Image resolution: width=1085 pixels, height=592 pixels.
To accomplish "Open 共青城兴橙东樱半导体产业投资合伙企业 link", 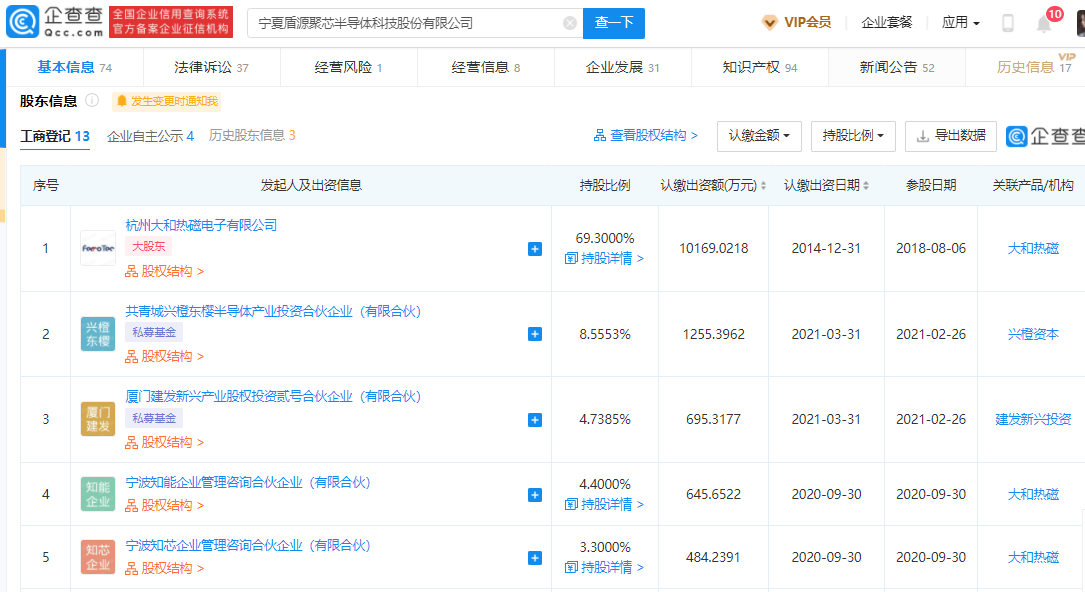I will click(x=273, y=311).
